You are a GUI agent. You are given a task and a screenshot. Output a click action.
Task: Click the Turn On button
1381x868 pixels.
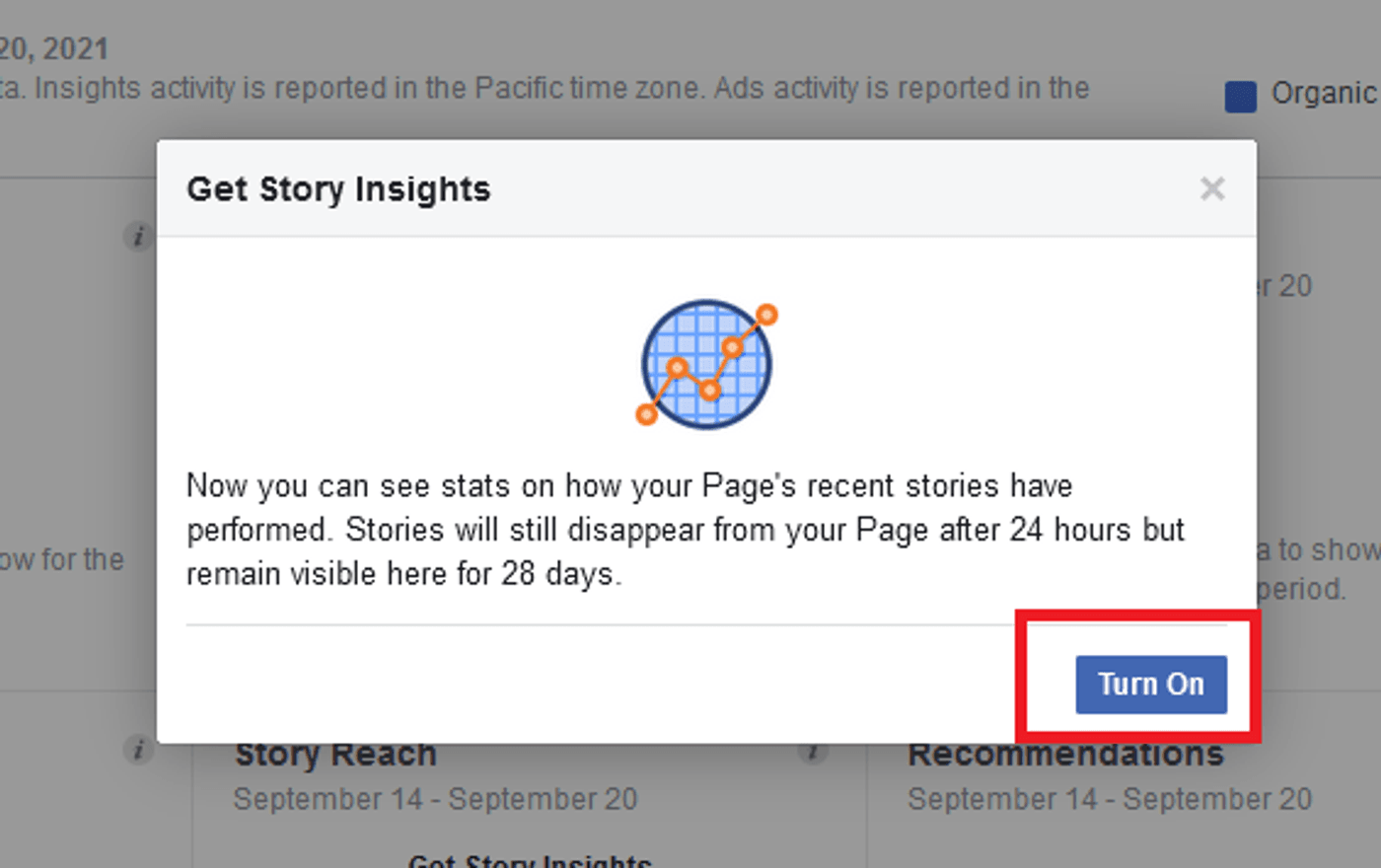tap(1150, 684)
